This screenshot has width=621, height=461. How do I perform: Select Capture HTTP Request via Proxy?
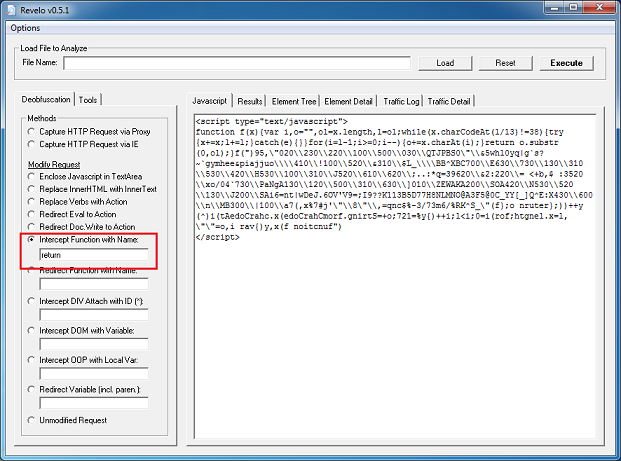point(32,132)
